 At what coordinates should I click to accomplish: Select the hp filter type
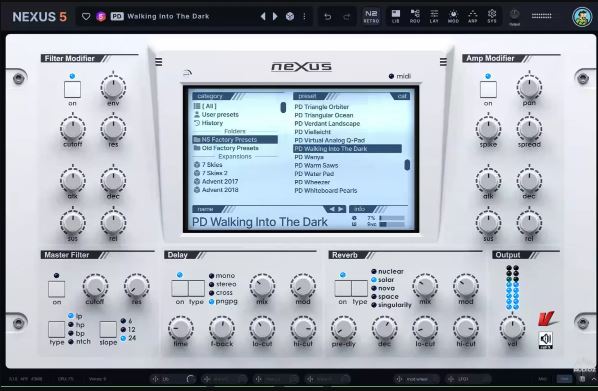tap(77, 325)
